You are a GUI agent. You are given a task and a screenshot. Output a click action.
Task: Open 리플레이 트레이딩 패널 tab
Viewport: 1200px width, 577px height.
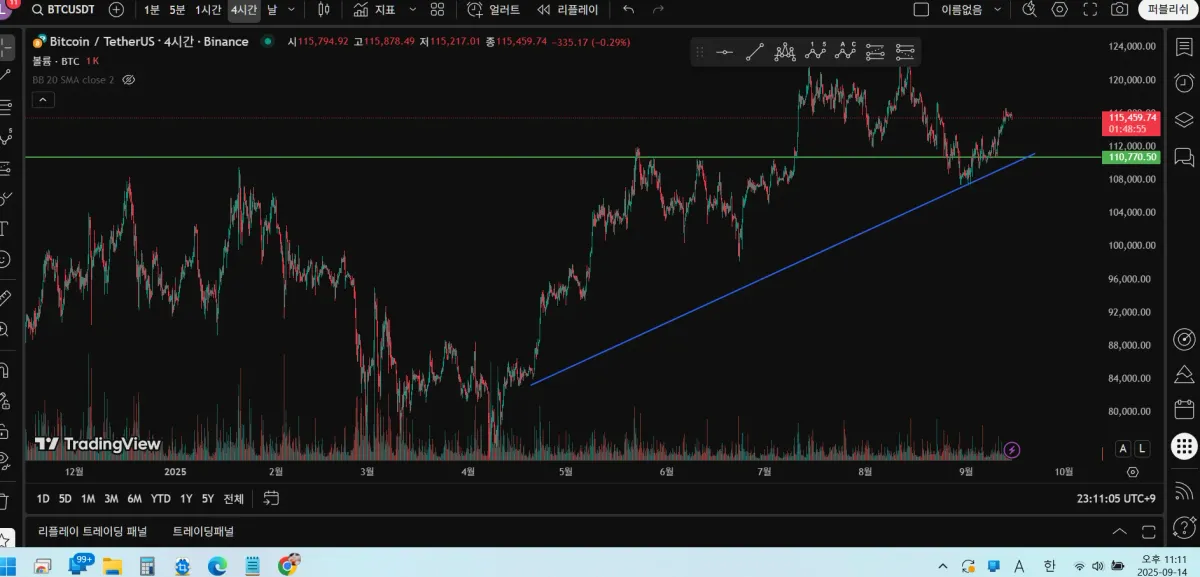point(92,531)
